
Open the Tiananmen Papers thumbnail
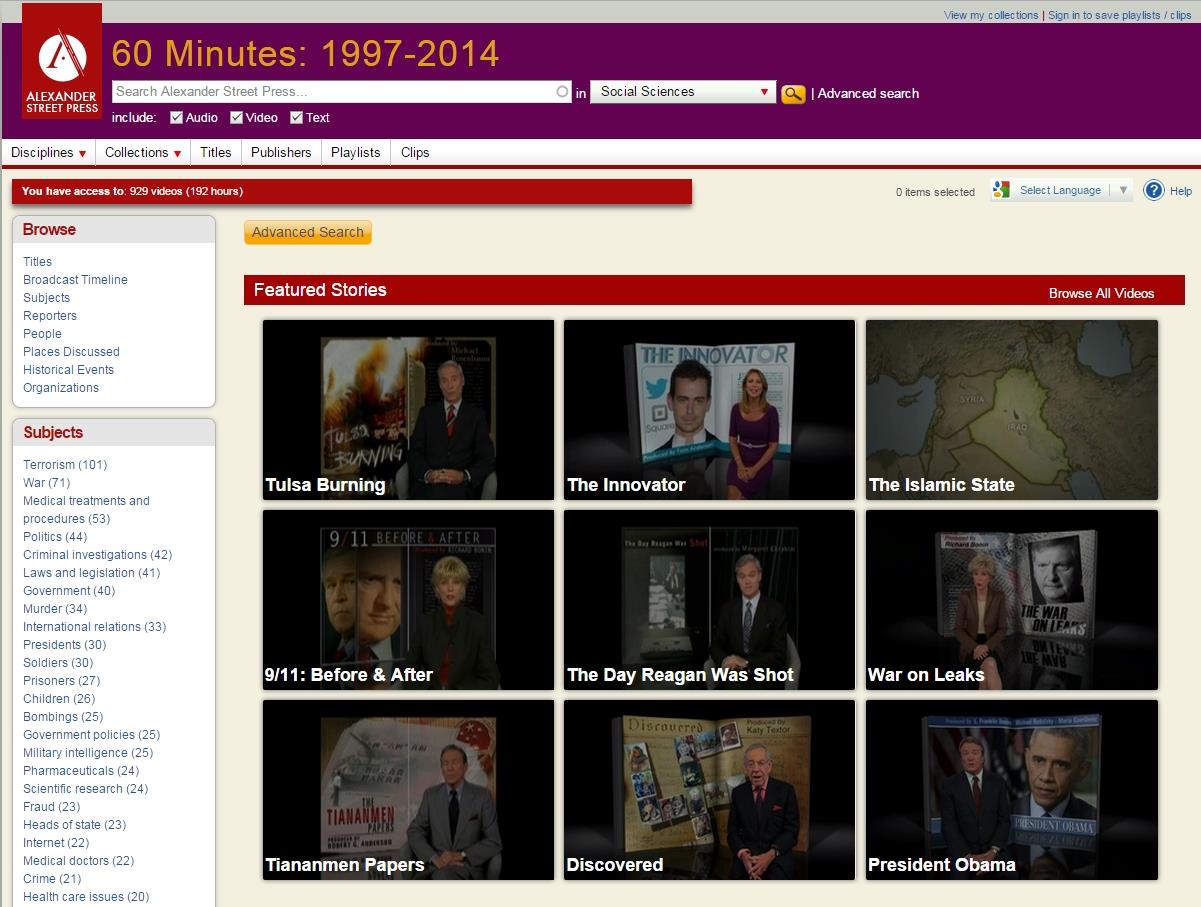pyautogui.click(x=408, y=790)
